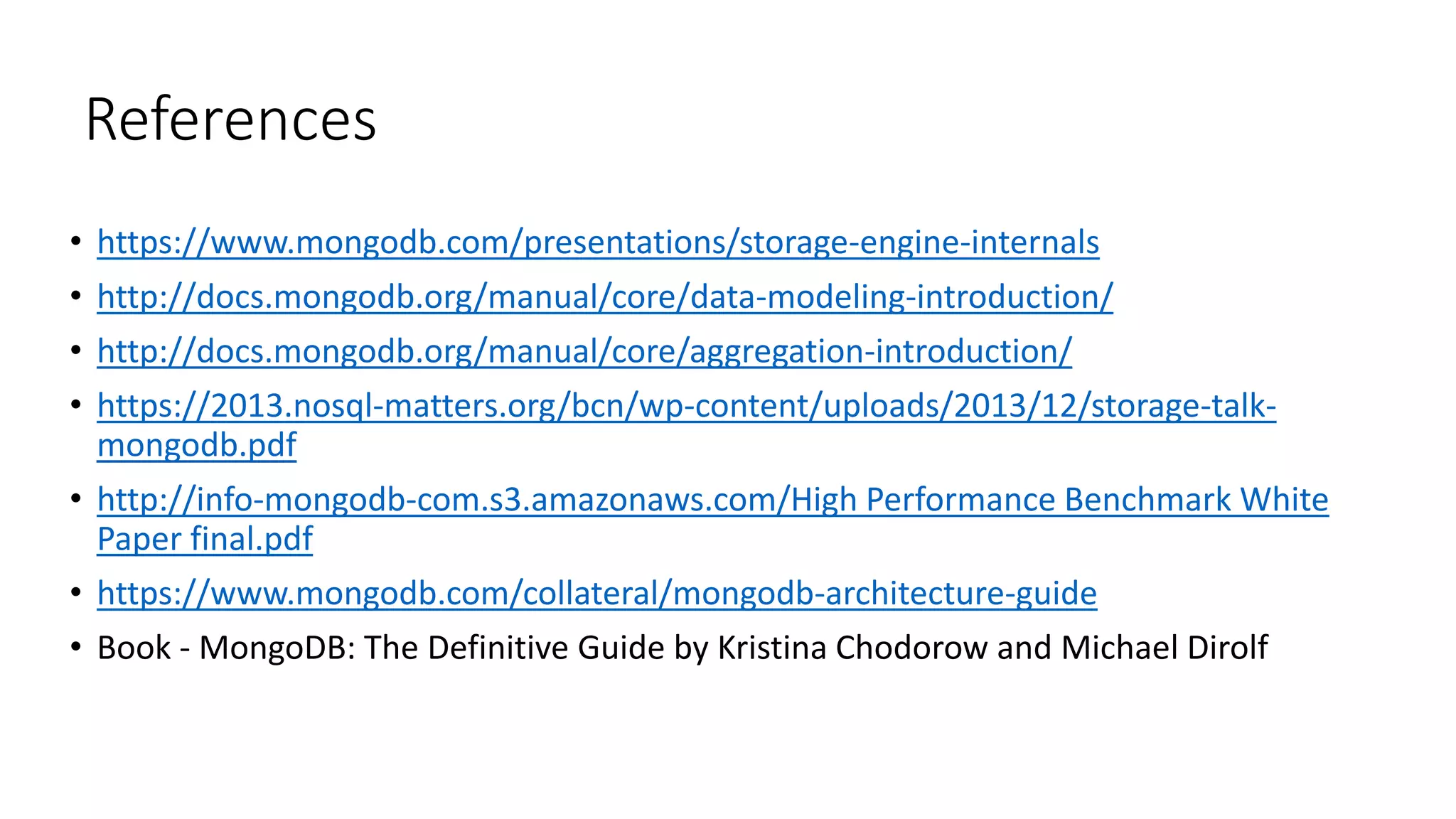The width and height of the screenshot is (1456, 819).
Task: Click the bullet before the nosql-matters link
Action: pyautogui.click(x=75, y=405)
